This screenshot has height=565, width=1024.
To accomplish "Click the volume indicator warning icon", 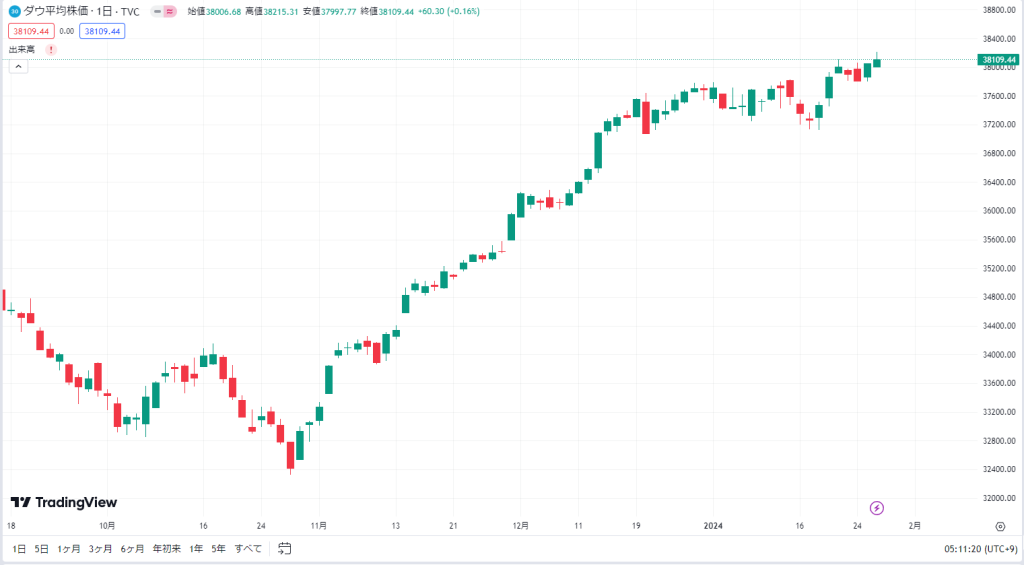I will pos(51,50).
